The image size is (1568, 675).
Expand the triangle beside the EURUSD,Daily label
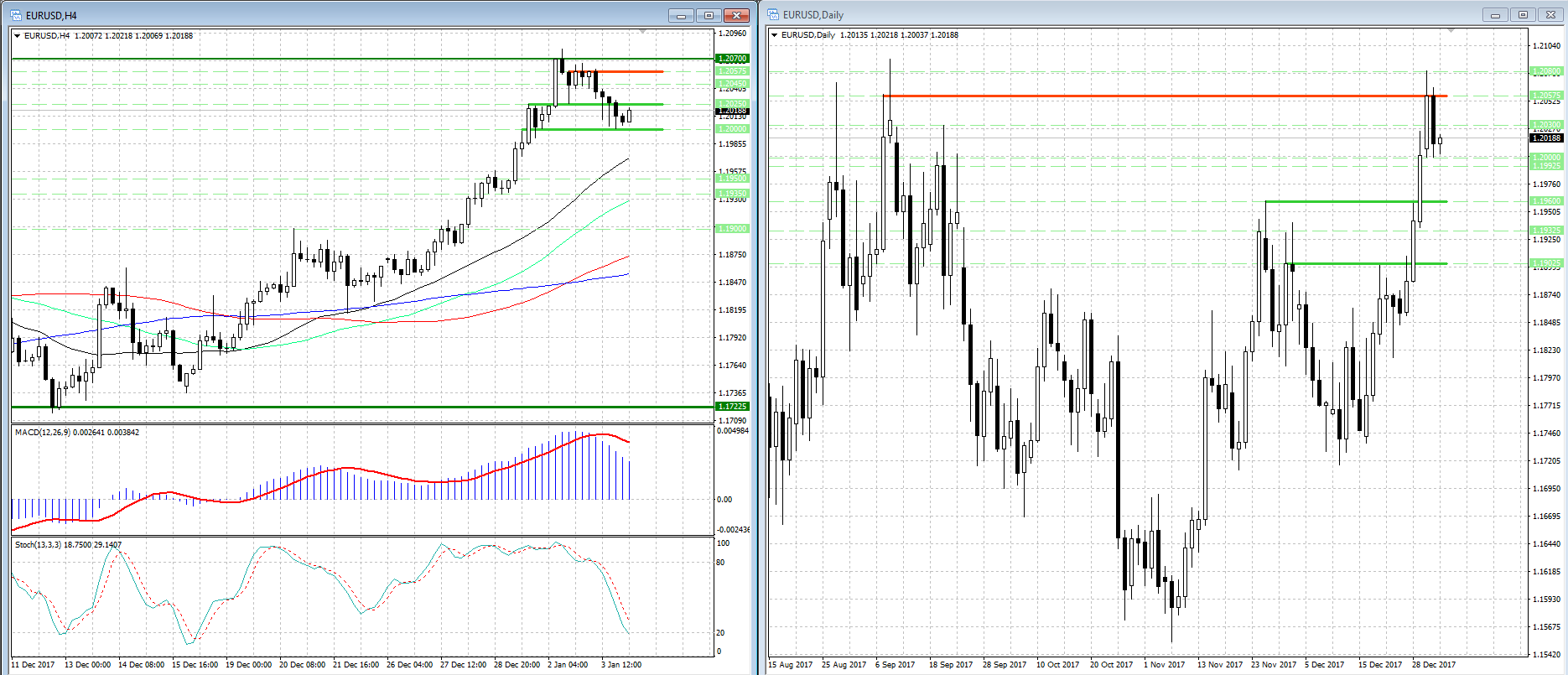point(774,35)
